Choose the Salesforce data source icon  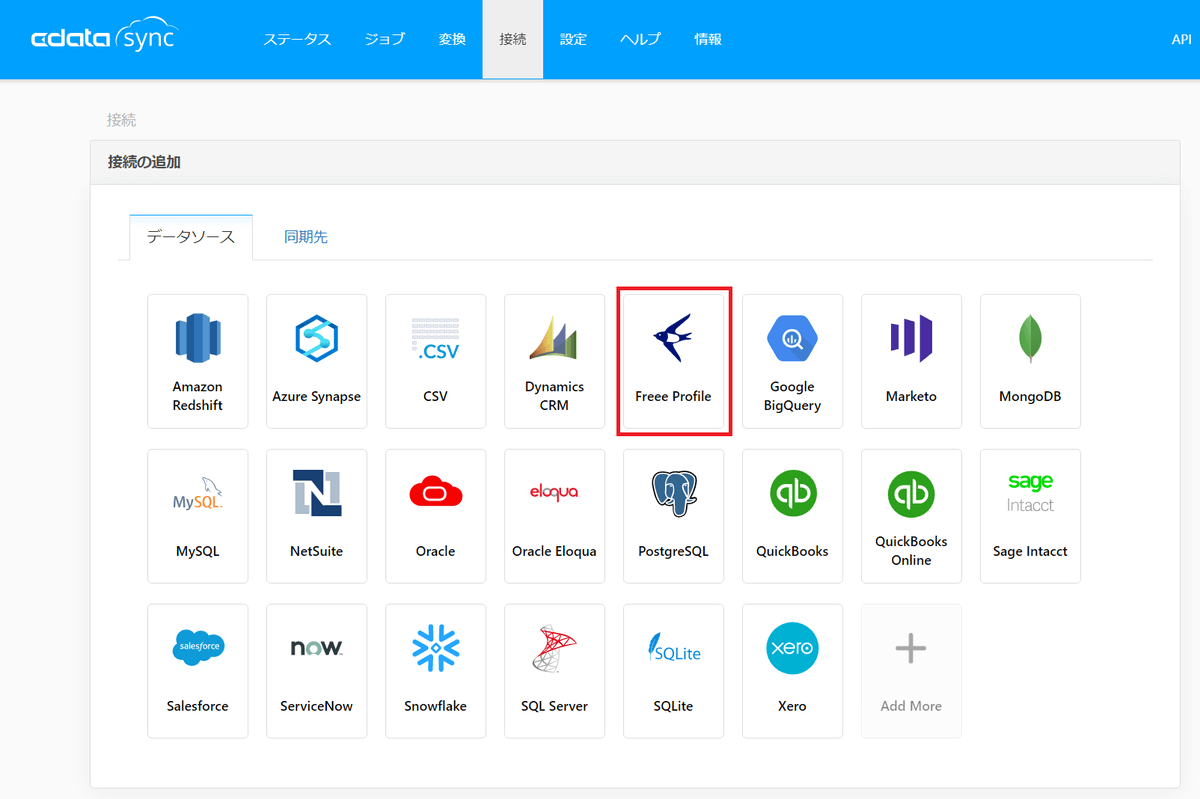point(197,670)
